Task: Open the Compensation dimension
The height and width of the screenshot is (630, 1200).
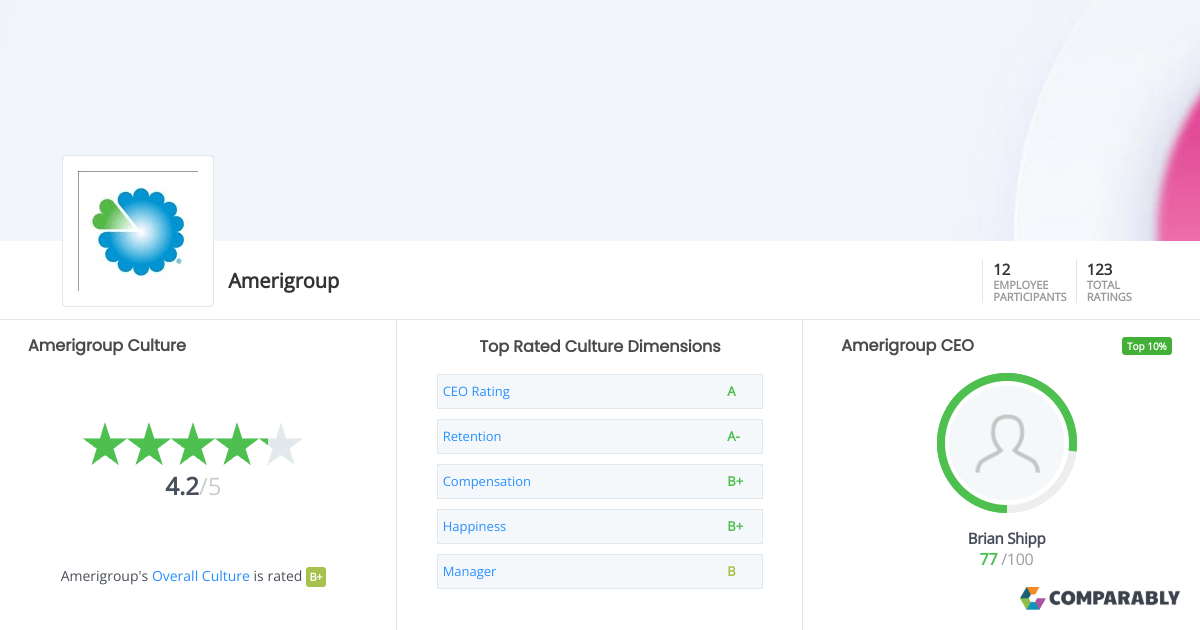Action: (600, 481)
